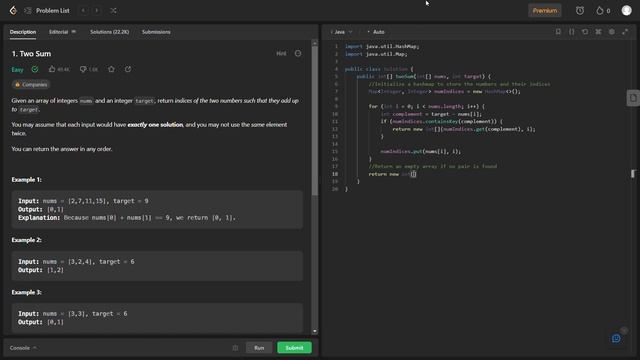Open editor keyboard shortcuts icon
Image resolution: width=640 pixels, height=360 pixels.
tap(598, 32)
